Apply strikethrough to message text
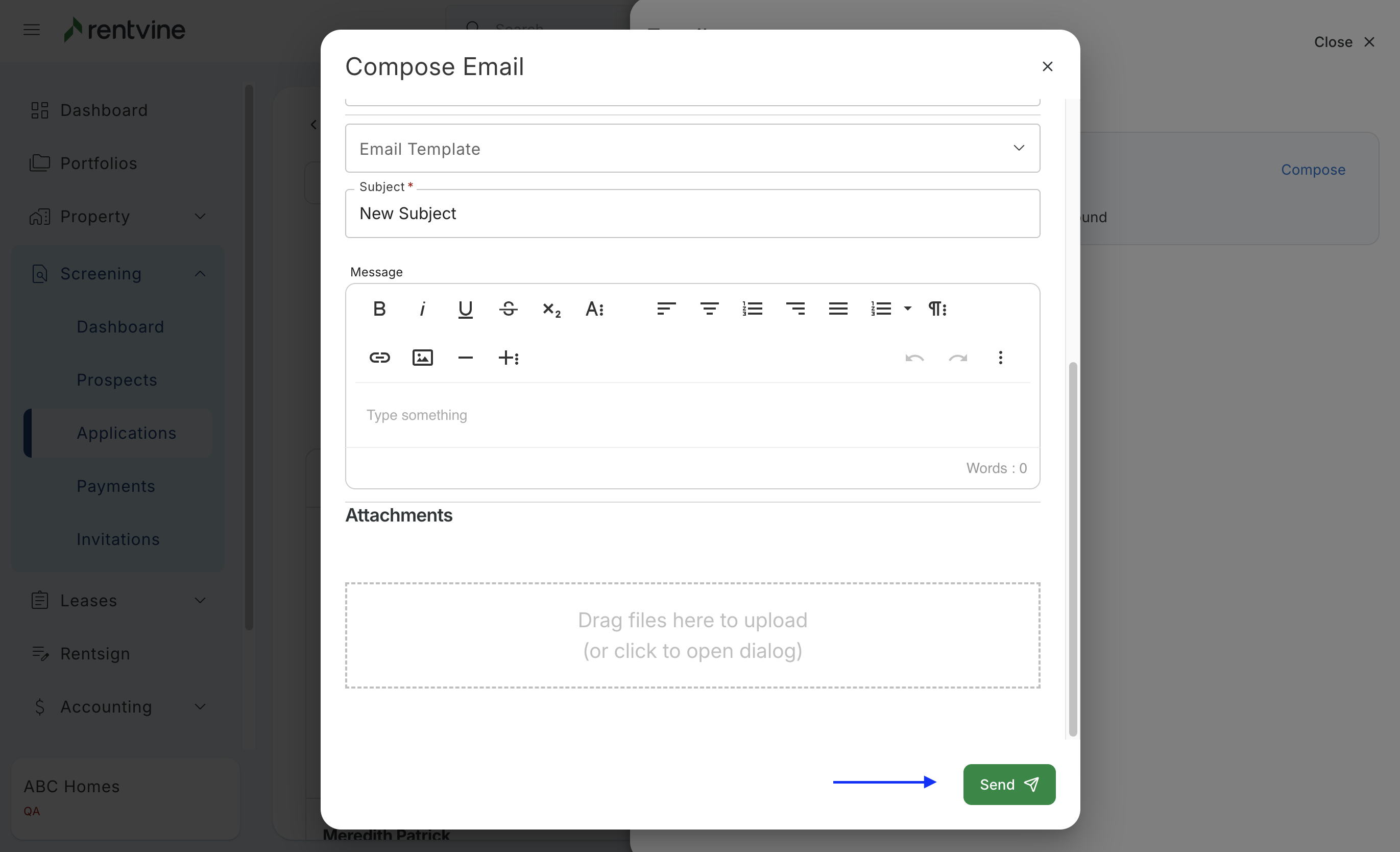Image resolution: width=1400 pixels, height=852 pixels. (x=508, y=309)
